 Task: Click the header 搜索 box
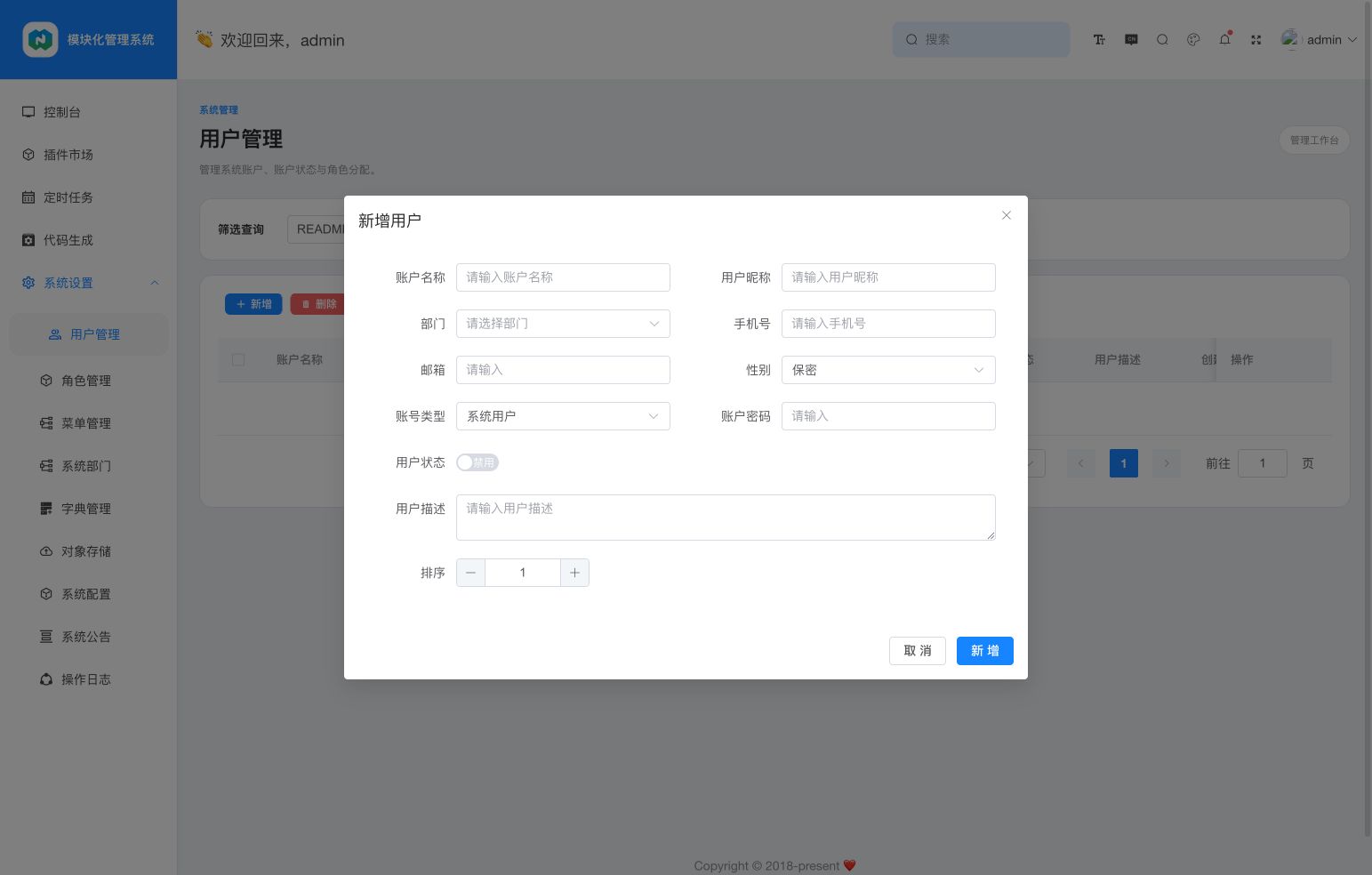tap(981, 40)
